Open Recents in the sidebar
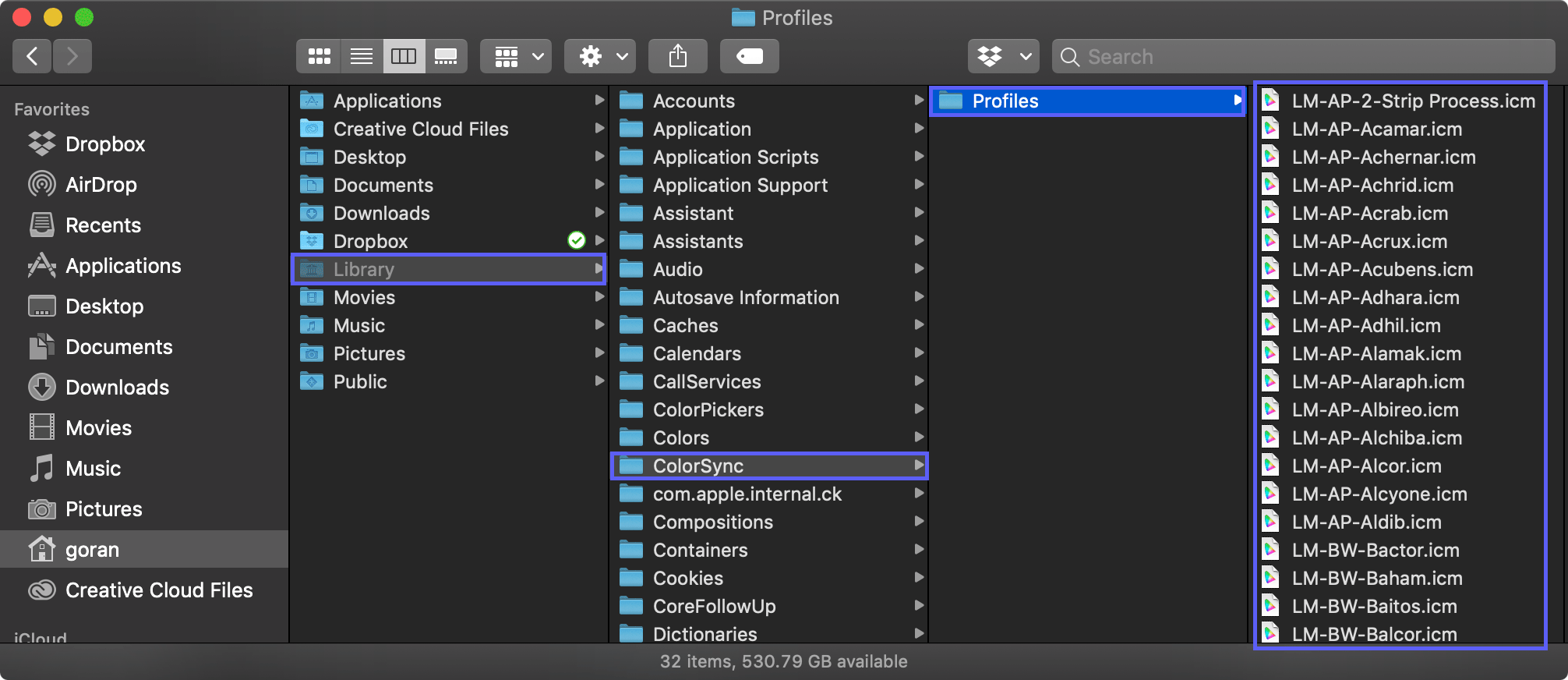 tap(144, 225)
